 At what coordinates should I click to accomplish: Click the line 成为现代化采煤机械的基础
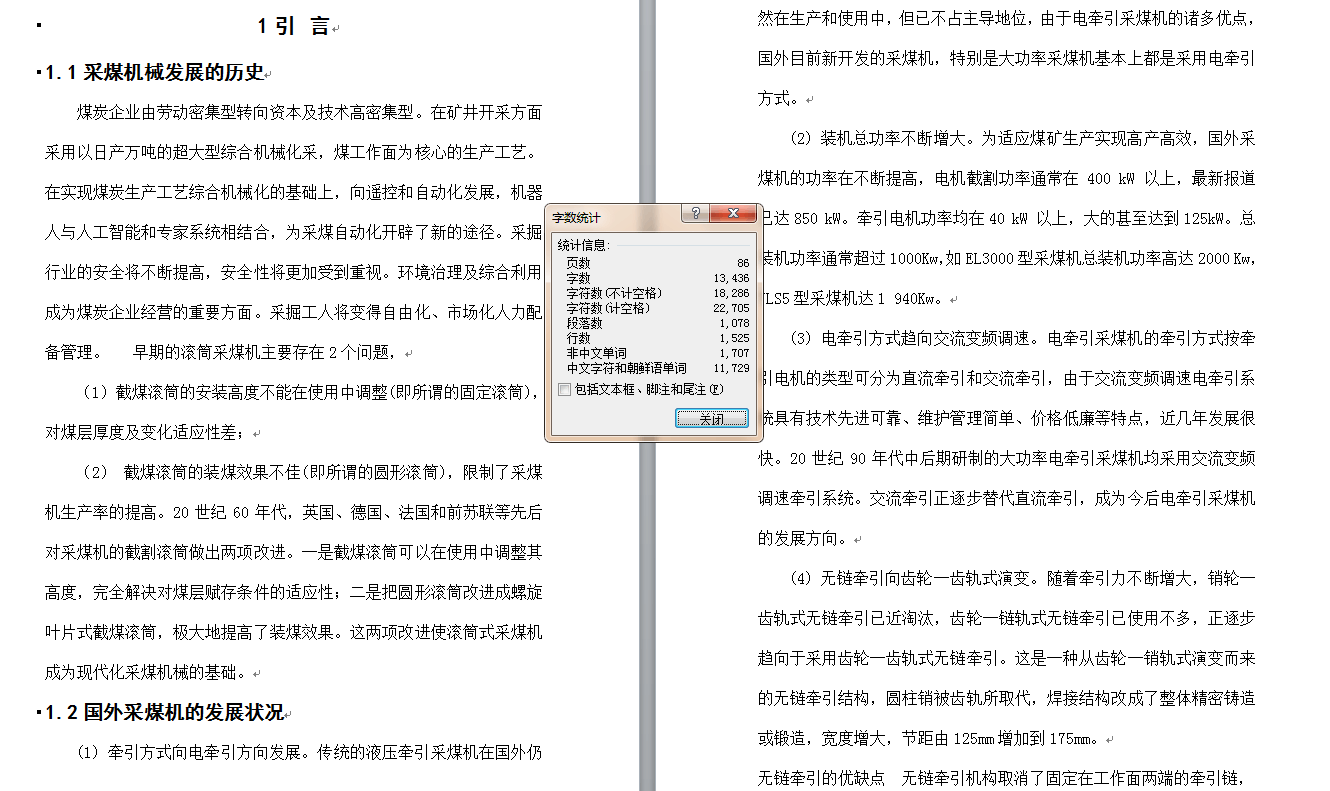pos(150,673)
